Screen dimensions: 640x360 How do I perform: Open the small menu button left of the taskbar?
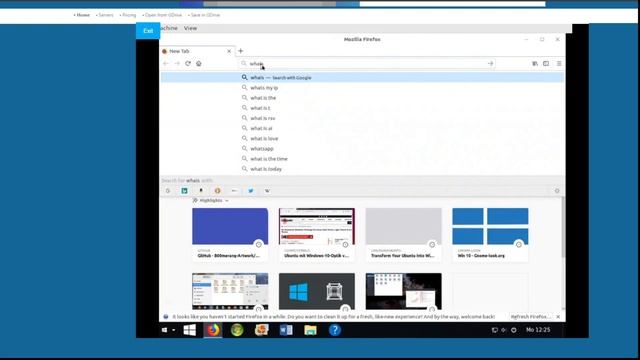168,330
